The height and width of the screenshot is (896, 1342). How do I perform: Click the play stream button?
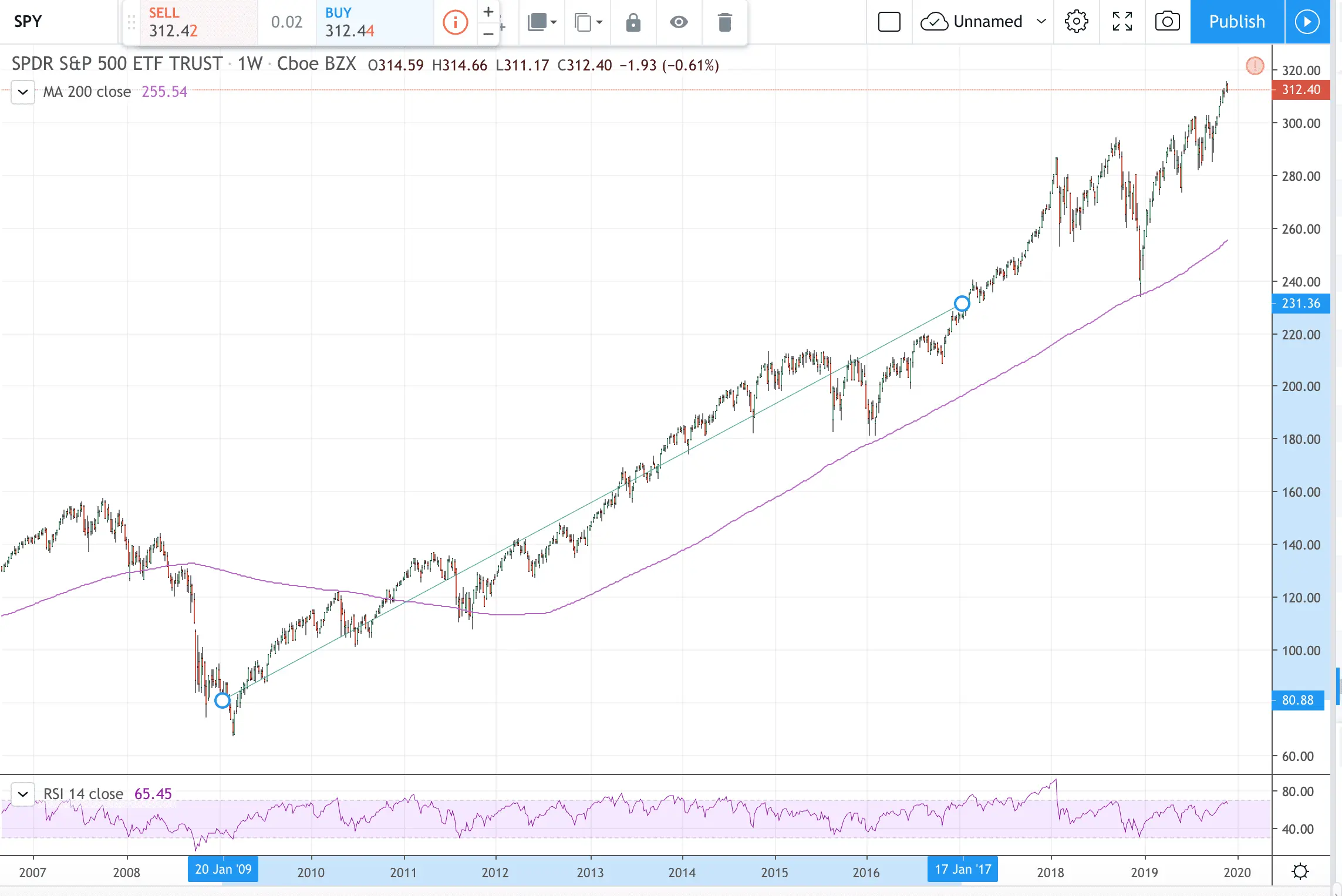coord(1307,22)
